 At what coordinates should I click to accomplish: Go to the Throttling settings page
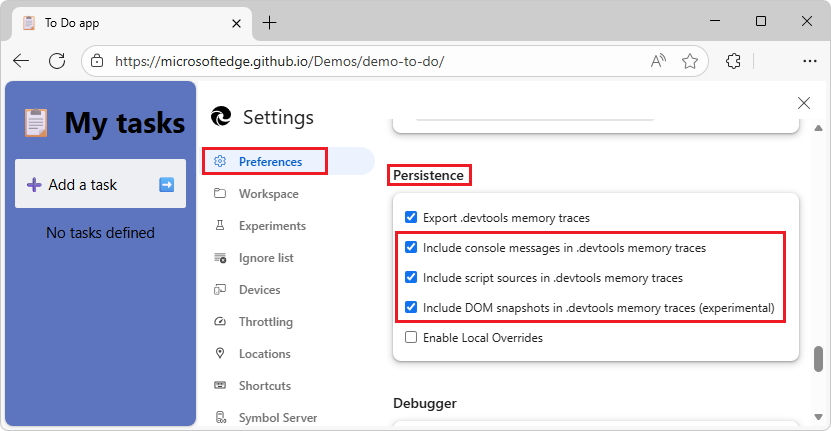pyautogui.click(x=265, y=322)
